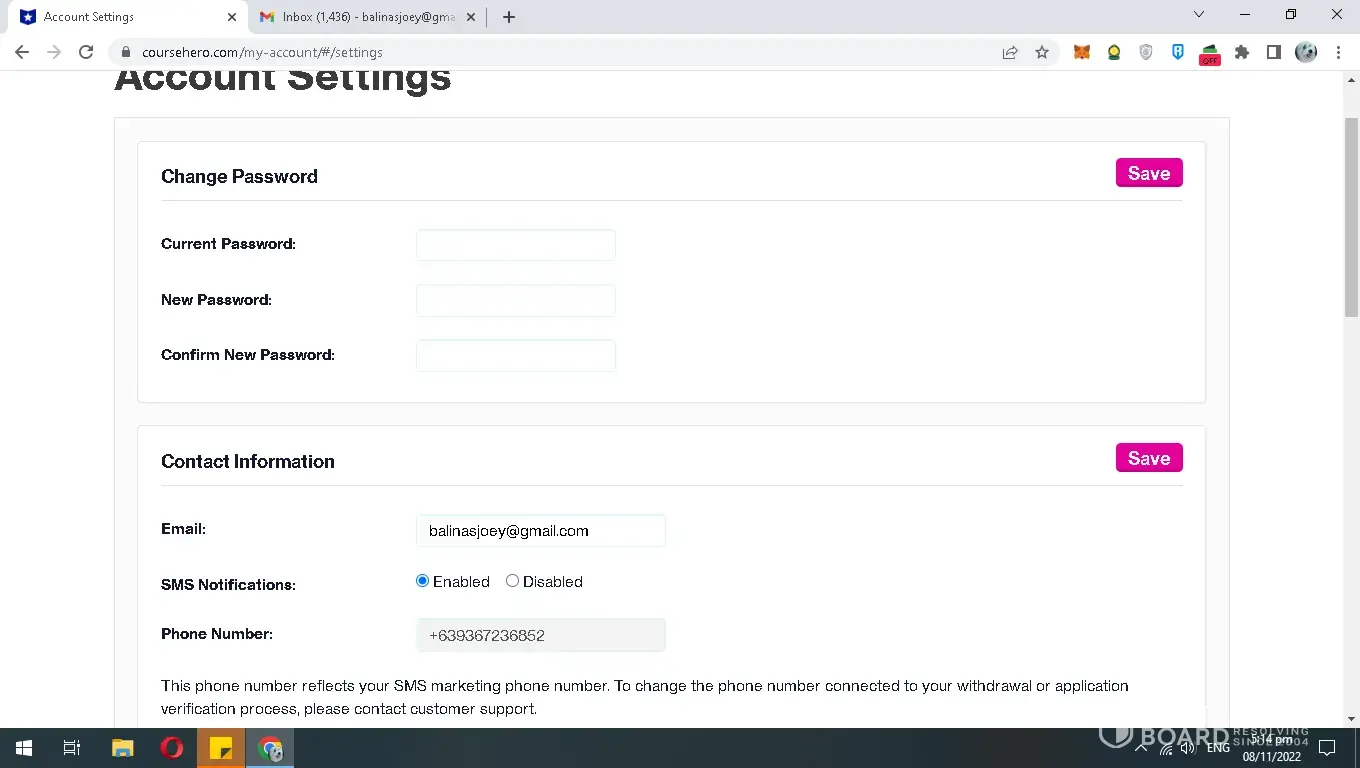Screen dimensions: 1360x768
Task: Switch to the Account Settings tab
Action: [x=127, y=17]
